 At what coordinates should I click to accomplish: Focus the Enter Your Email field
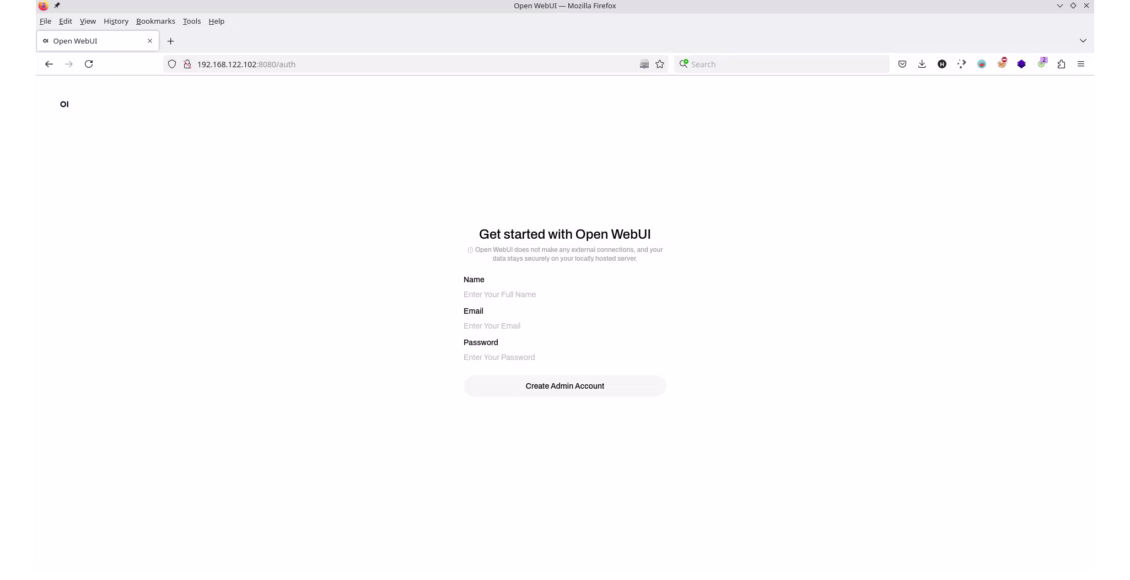point(564,326)
